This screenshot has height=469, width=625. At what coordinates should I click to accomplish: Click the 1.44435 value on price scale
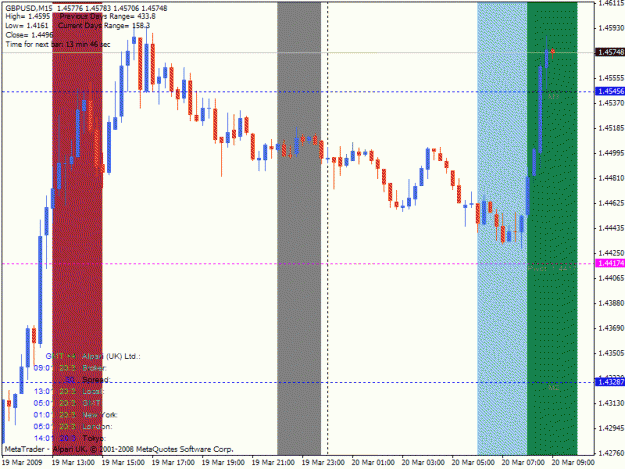tap(611, 228)
